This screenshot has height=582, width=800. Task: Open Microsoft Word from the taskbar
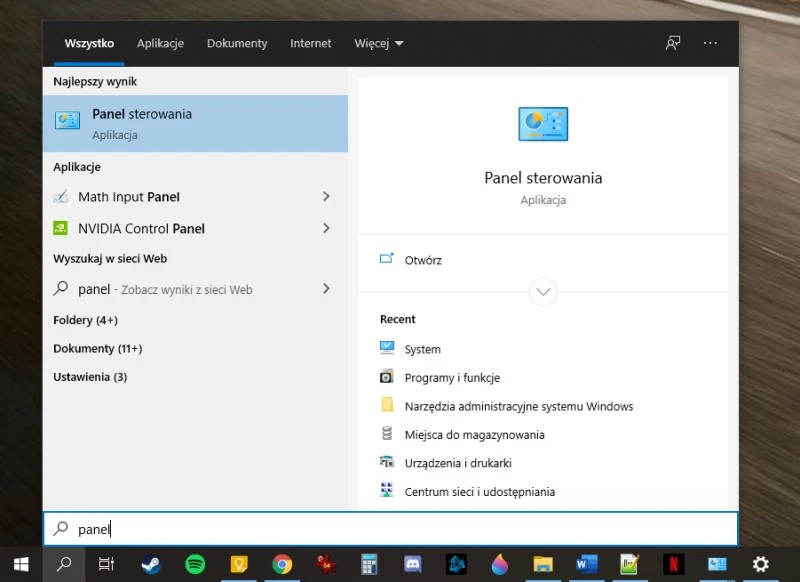click(x=586, y=564)
